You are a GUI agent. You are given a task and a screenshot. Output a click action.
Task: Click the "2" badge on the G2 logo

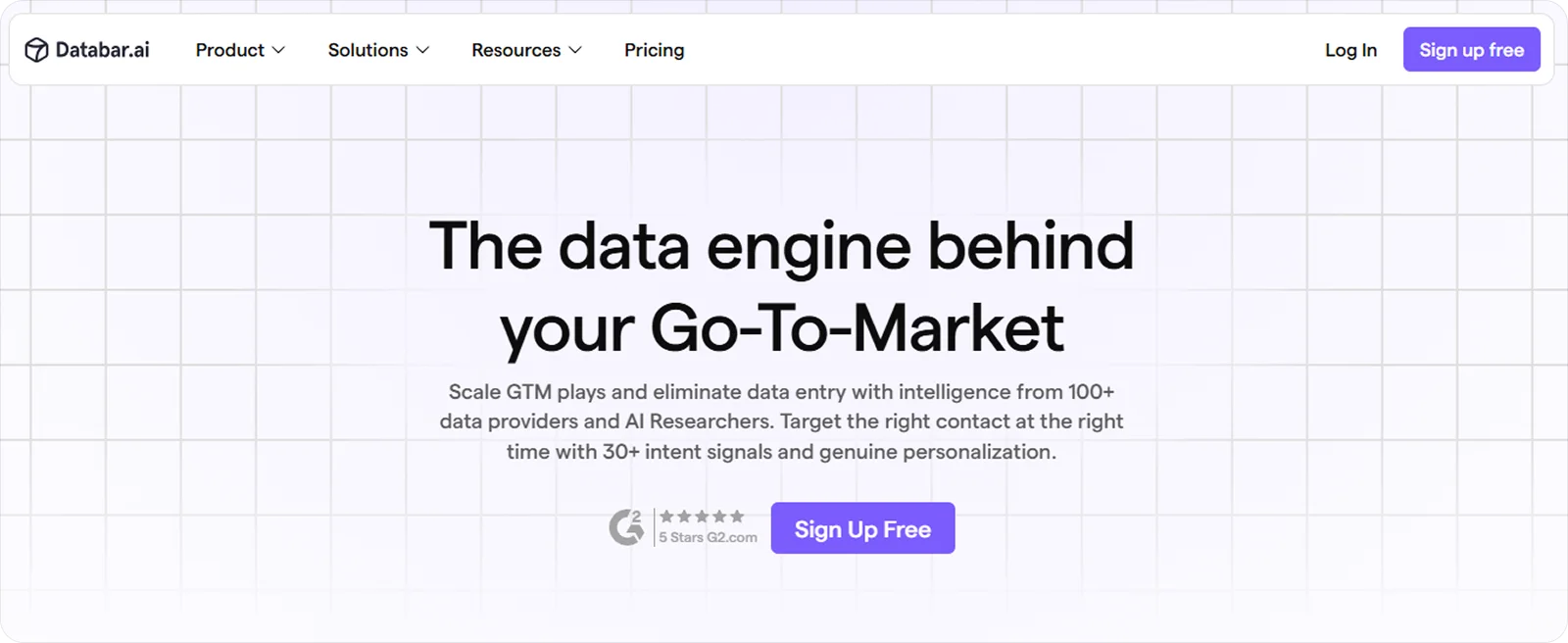[637, 516]
